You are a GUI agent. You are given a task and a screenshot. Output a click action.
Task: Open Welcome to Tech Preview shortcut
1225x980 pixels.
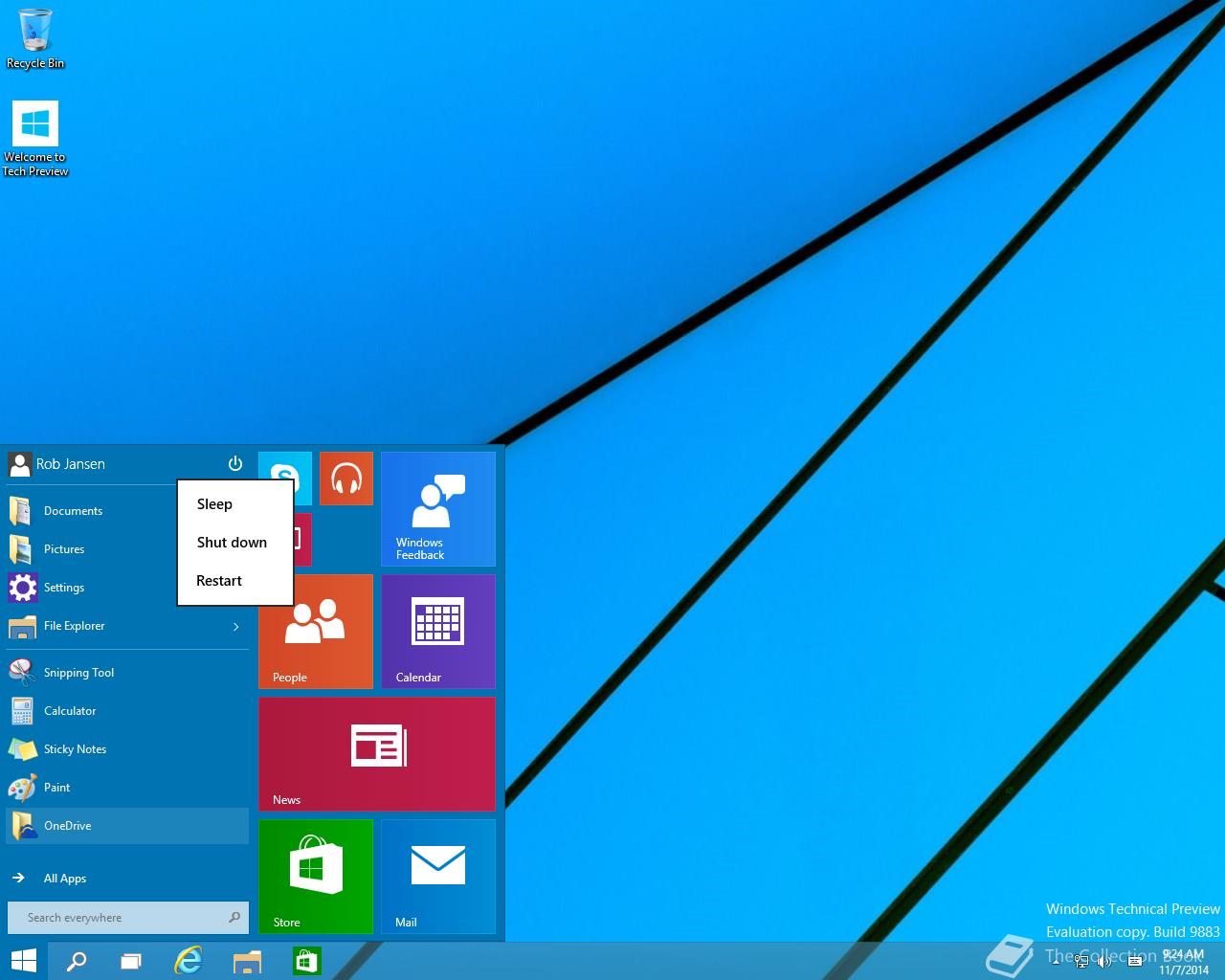[x=35, y=140]
